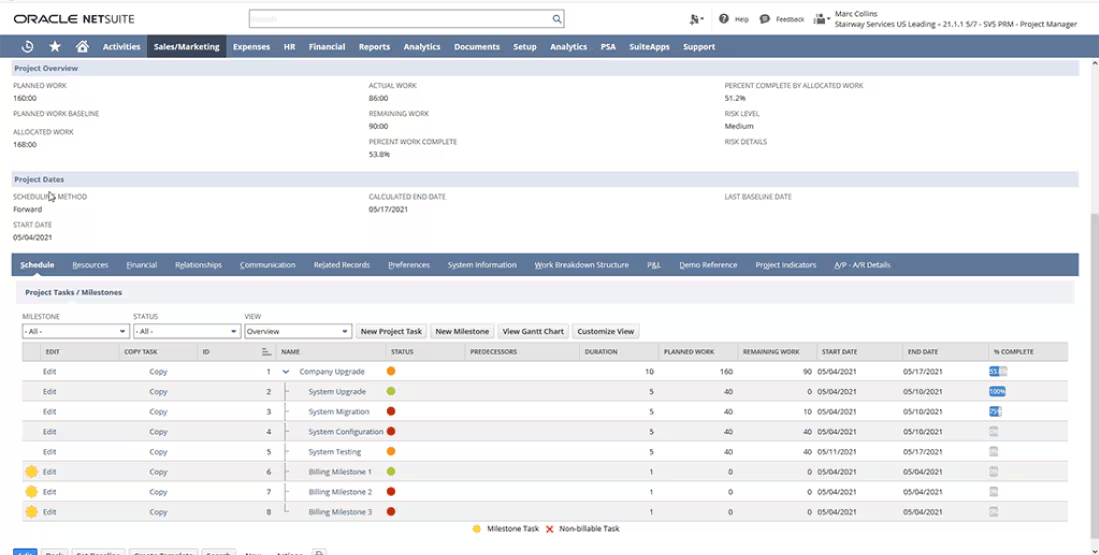Open the Reports menu
This screenshot has width=1099, height=555.
pyautogui.click(x=374, y=46)
